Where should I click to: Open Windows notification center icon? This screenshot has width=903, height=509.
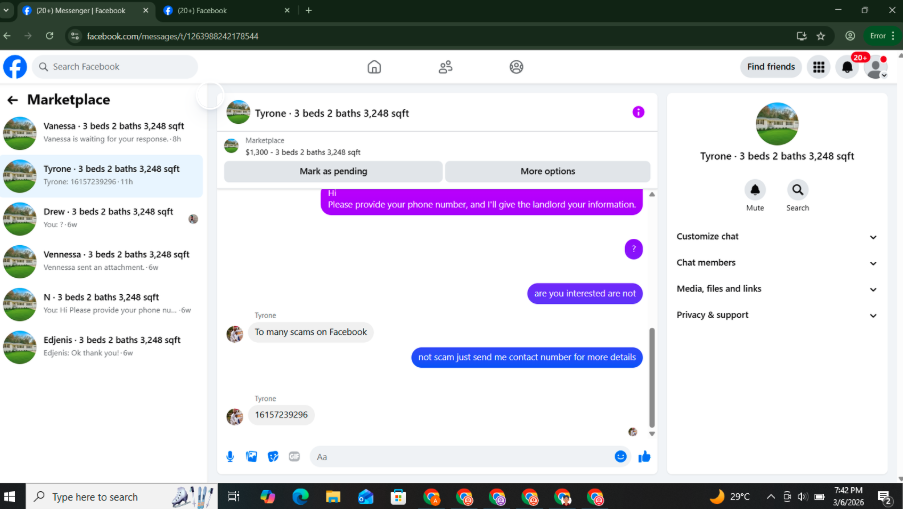click(x=885, y=496)
